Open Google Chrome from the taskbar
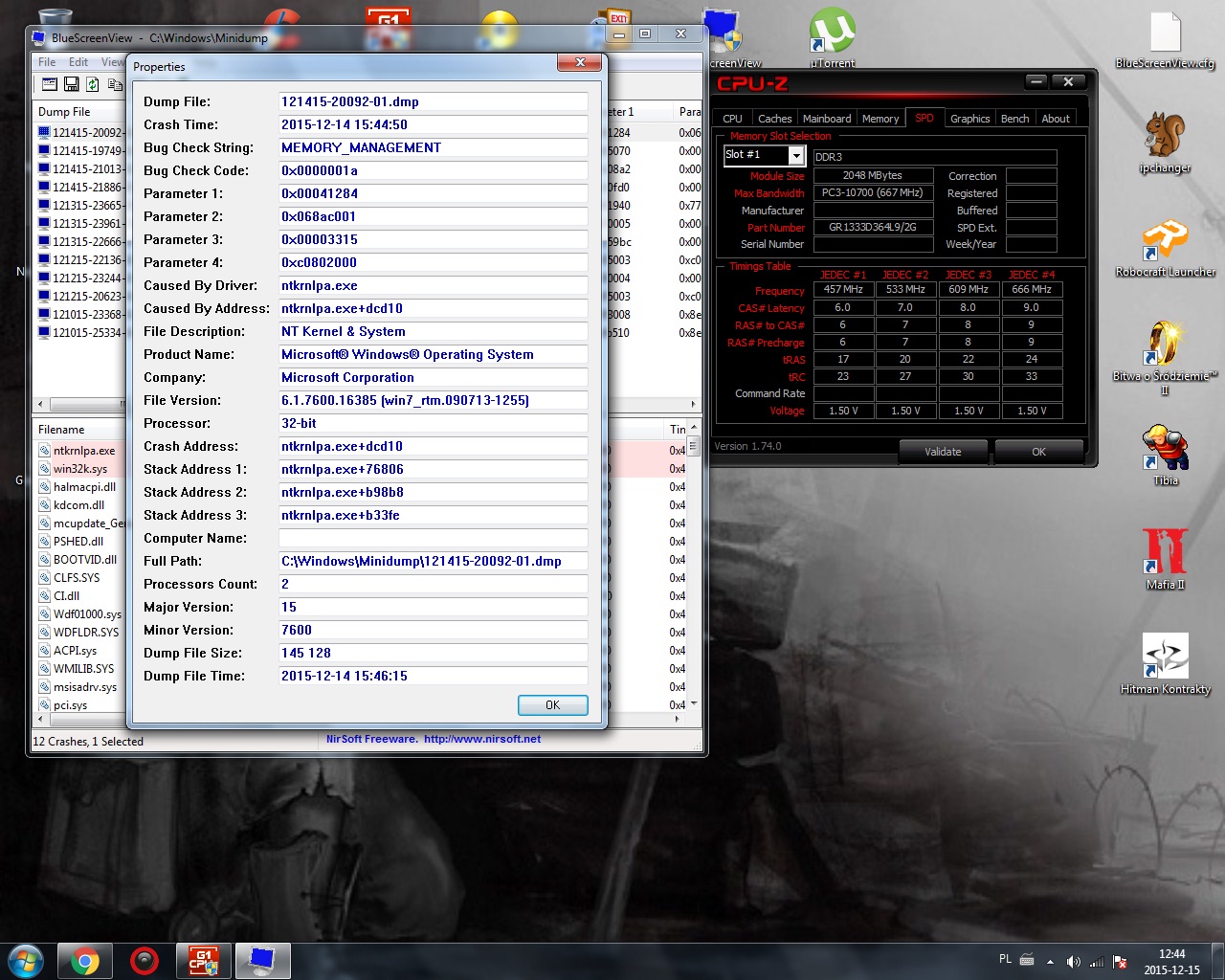The width and height of the screenshot is (1225, 980). point(85,961)
